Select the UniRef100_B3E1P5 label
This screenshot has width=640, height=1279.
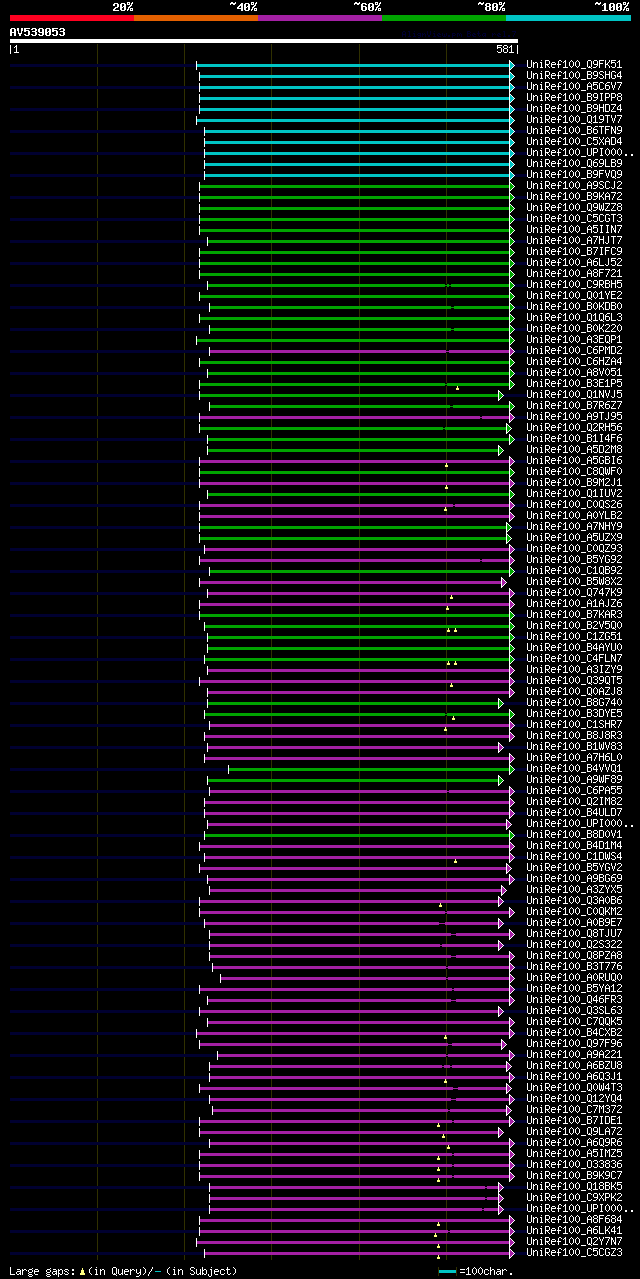coord(574,383)
